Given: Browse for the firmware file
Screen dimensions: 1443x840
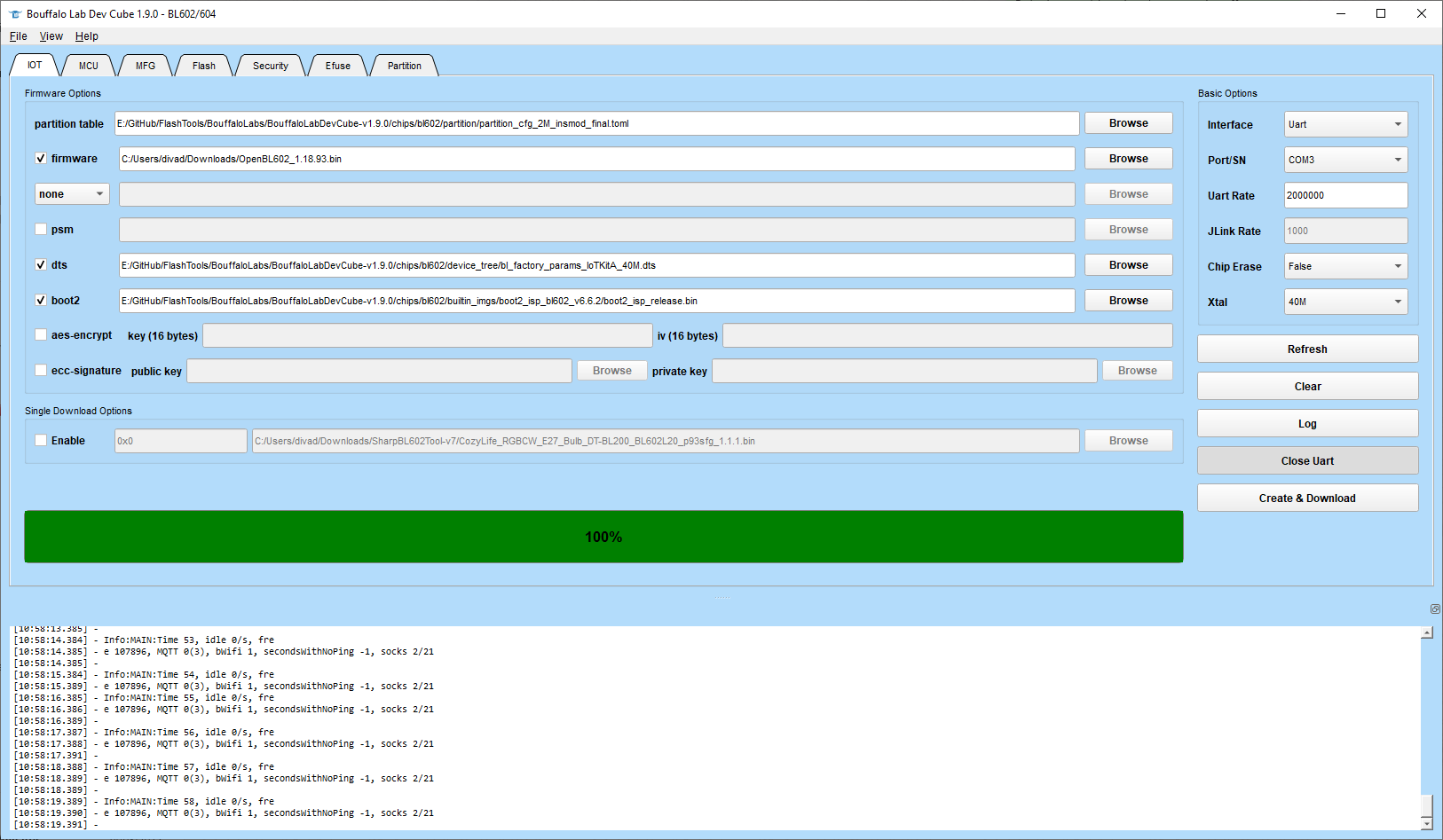Looking at the screenshot, I should tap(1129, 159).
